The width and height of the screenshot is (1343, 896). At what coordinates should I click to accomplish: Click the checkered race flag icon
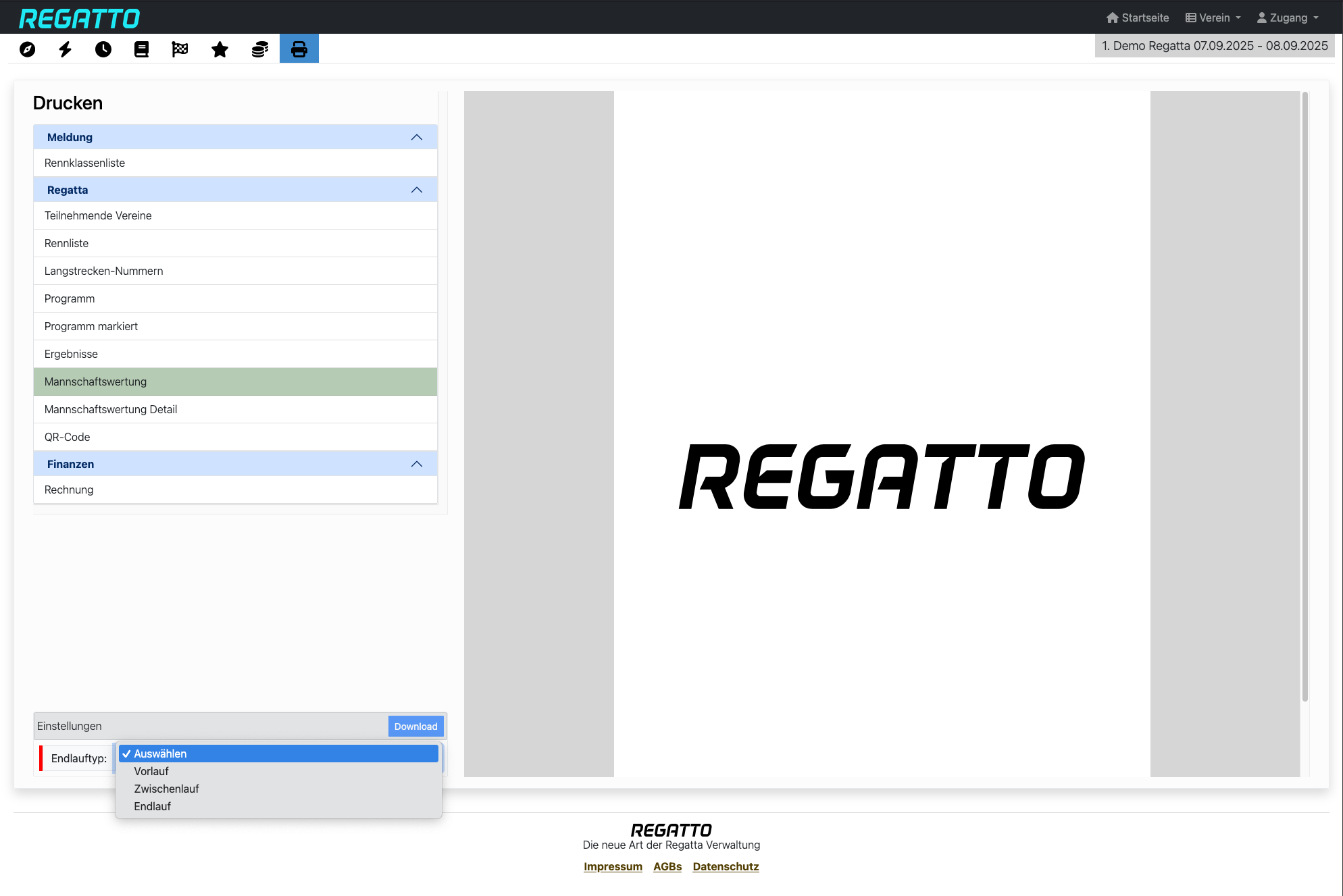(x=180, y=49)
